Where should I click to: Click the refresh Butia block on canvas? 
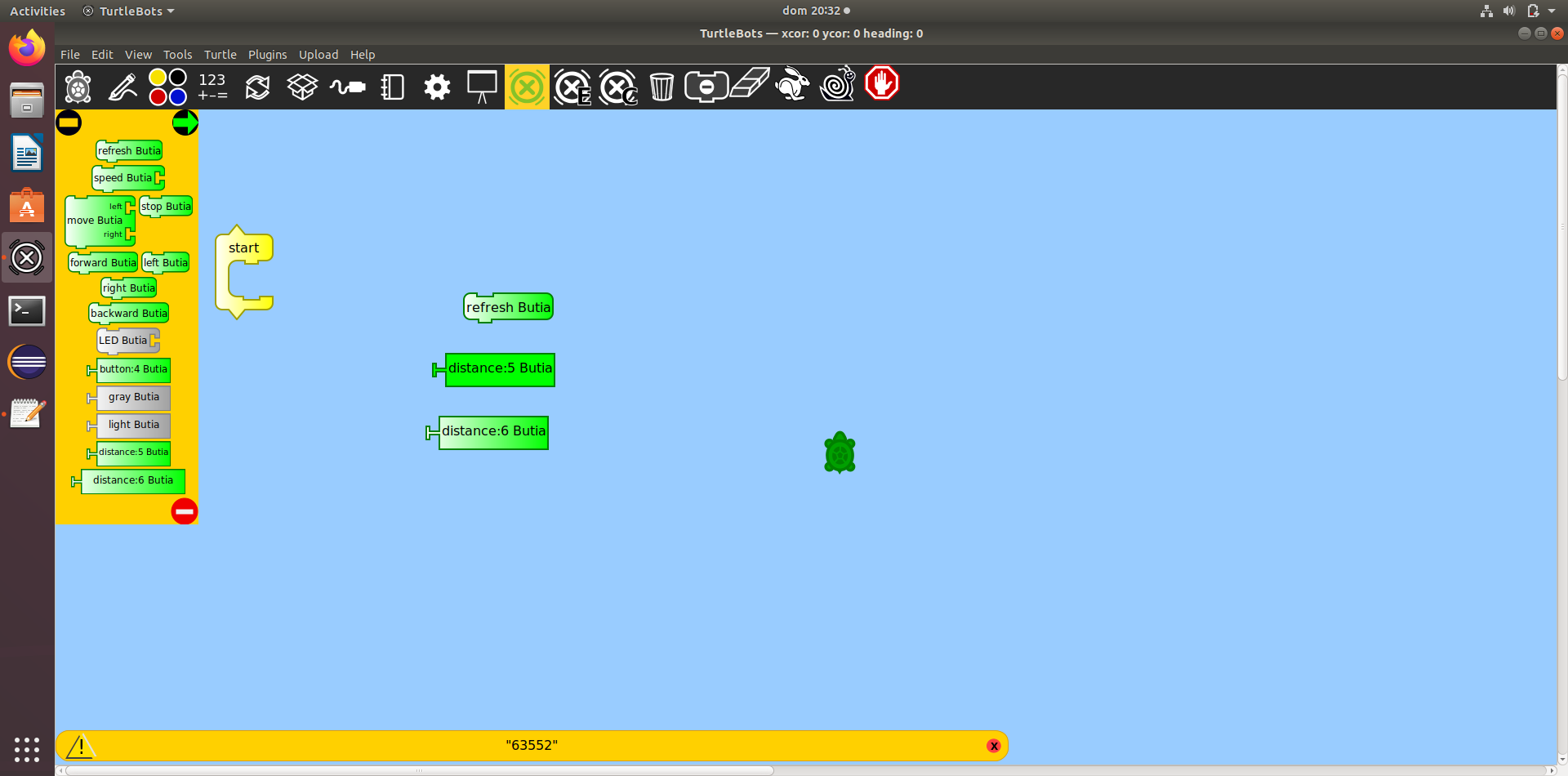pyautogui.click(x=508, y=308)
